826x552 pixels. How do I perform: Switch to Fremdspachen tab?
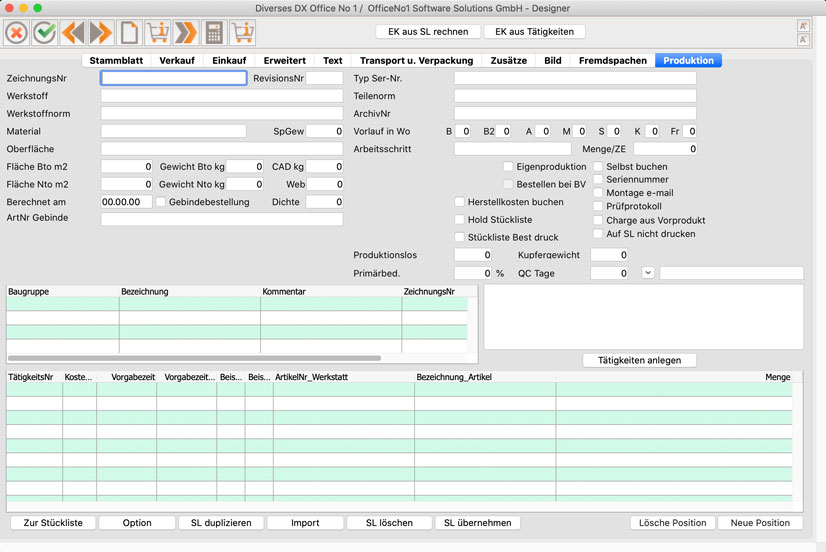point(613,61)
